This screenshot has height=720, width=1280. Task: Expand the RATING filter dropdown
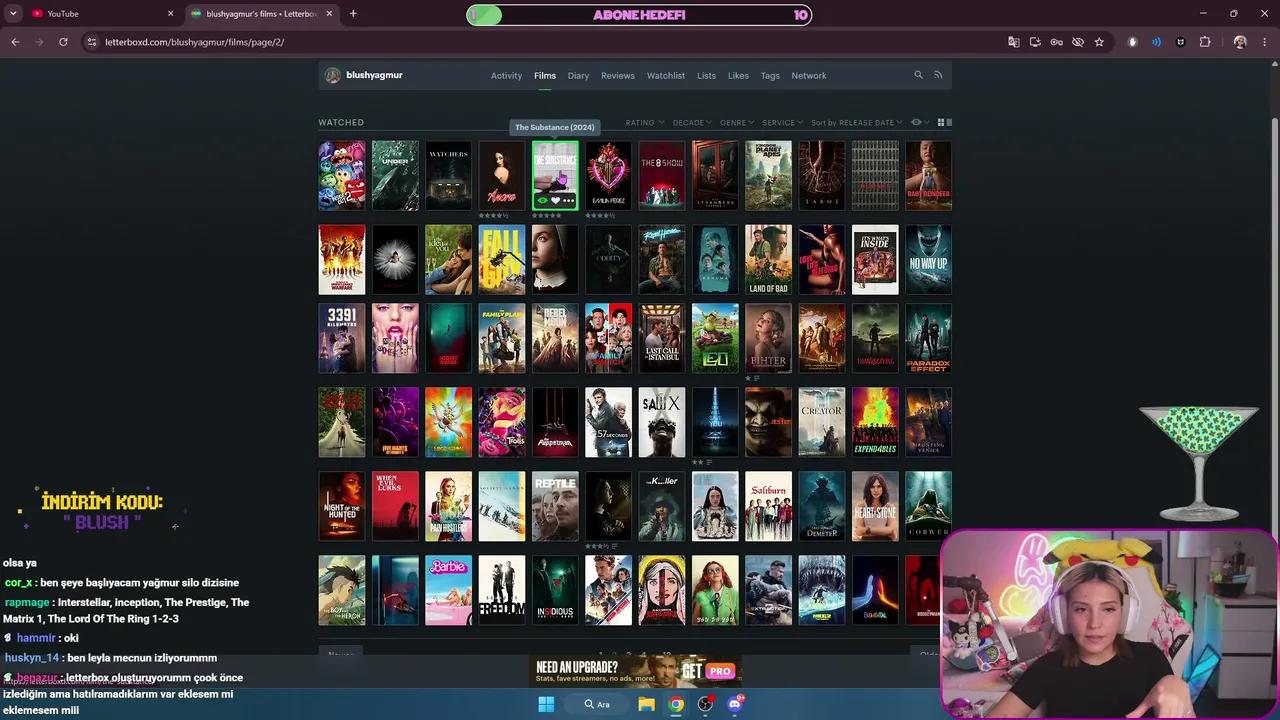click(645, 123)
